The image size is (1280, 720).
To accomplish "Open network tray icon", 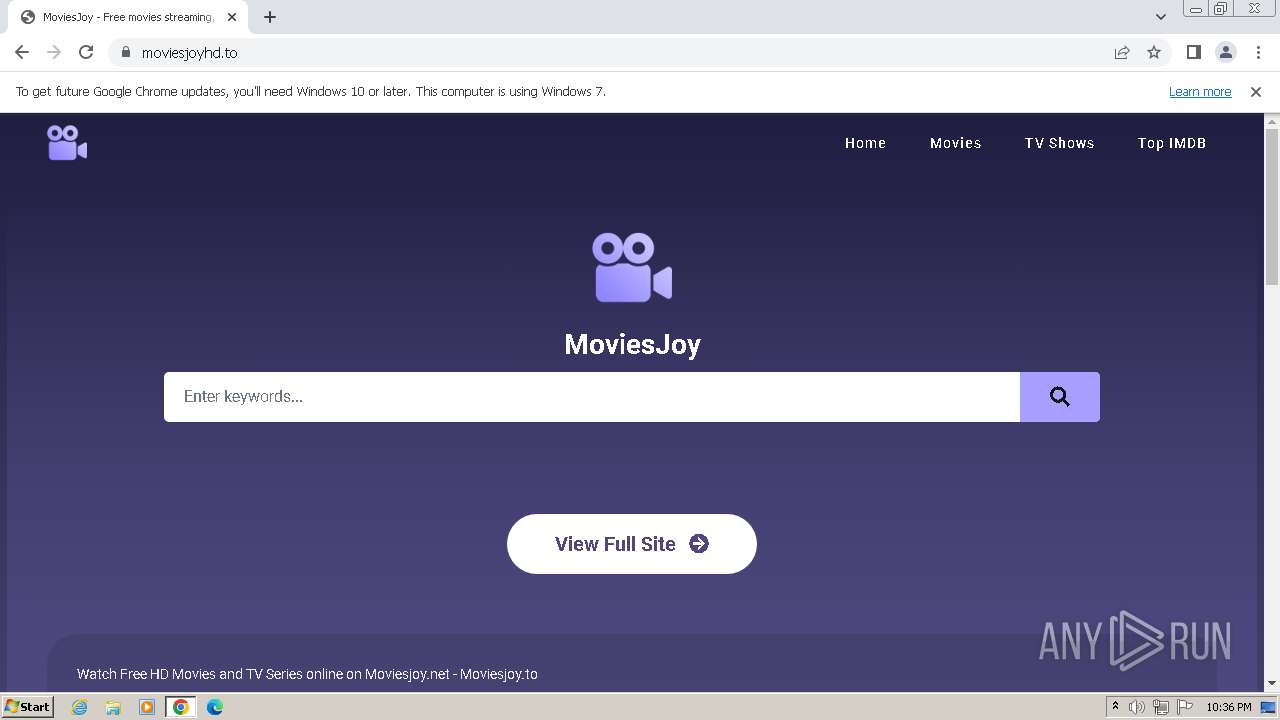I will tap(1161, 707).
